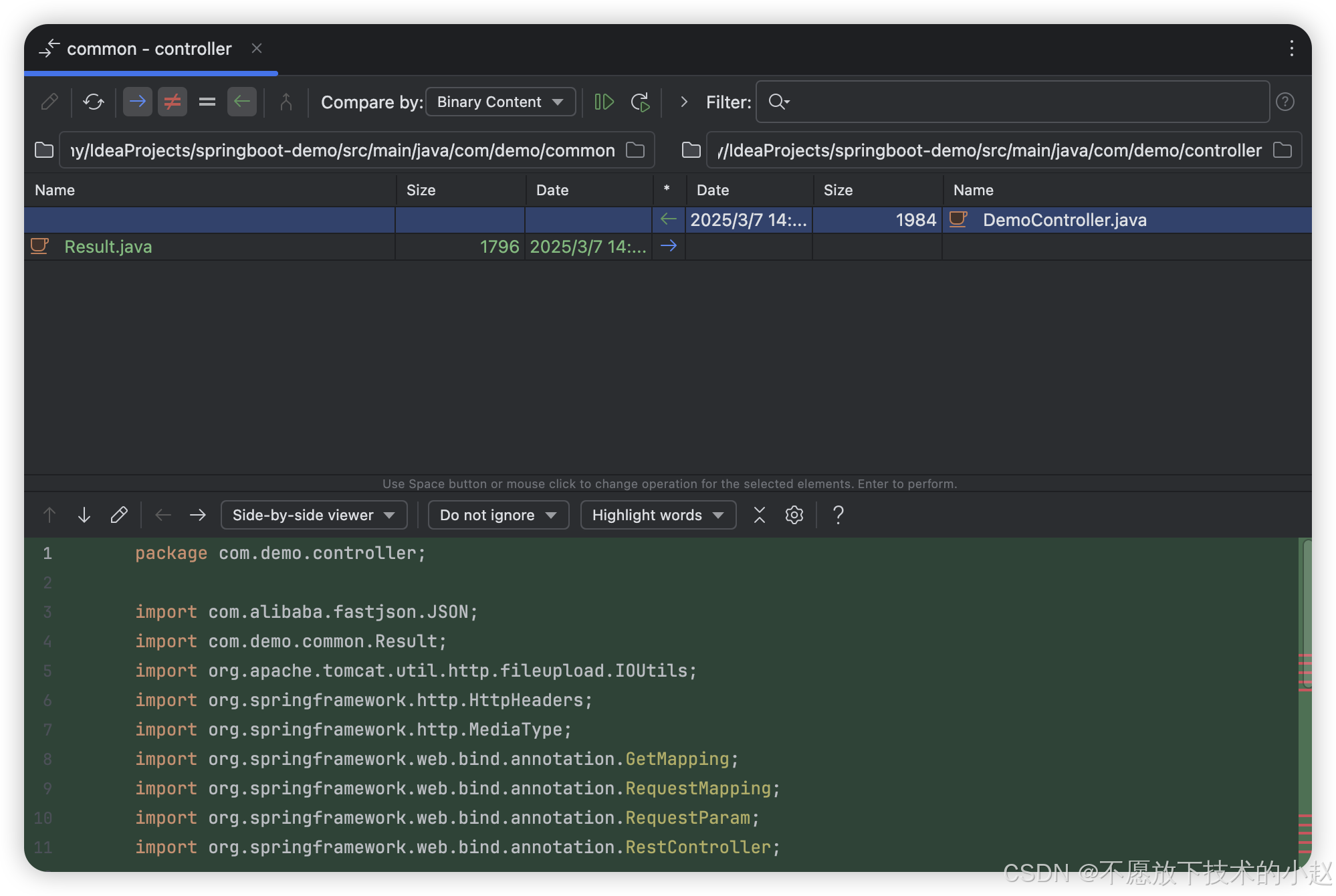Select the Result.java file row

pos(108,247)
